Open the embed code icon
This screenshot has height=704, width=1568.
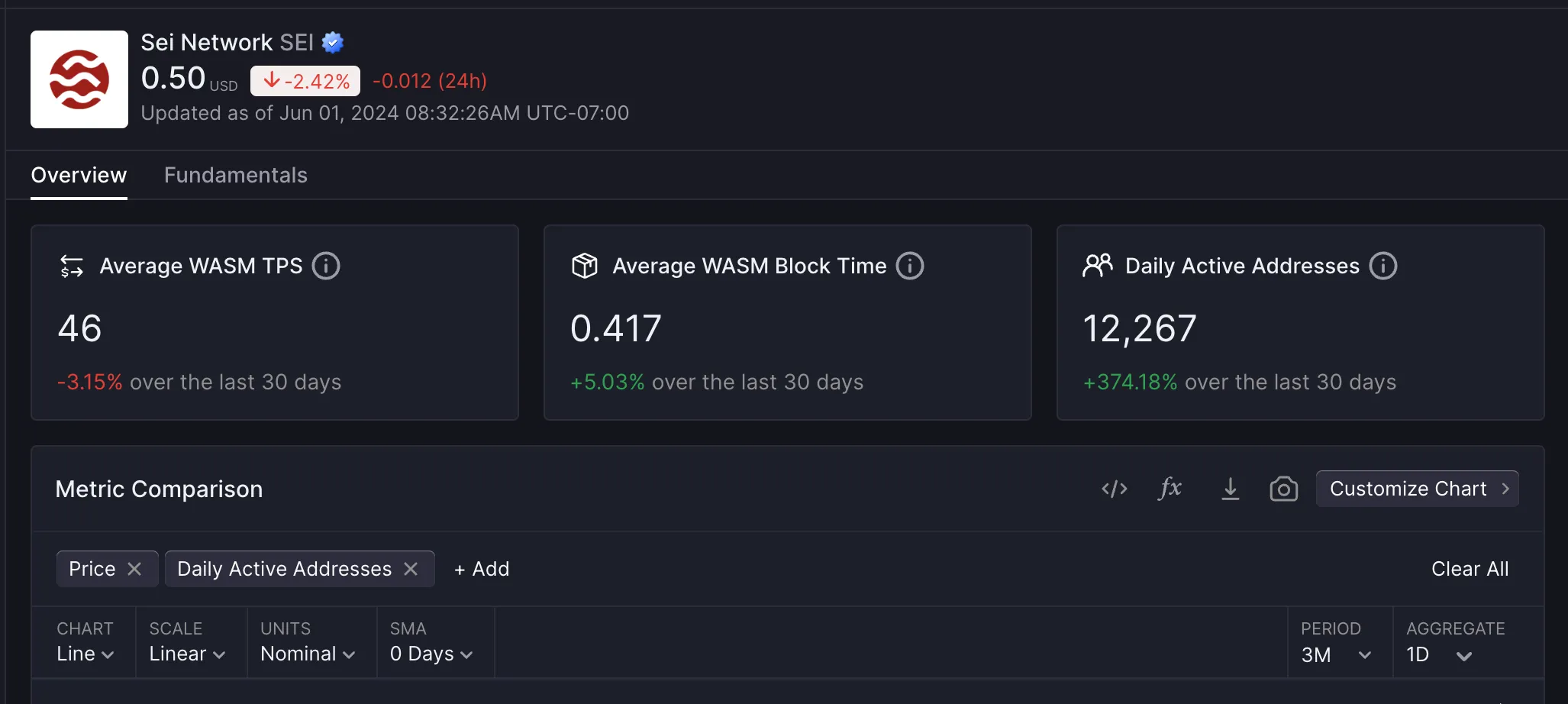point(1115,489)
